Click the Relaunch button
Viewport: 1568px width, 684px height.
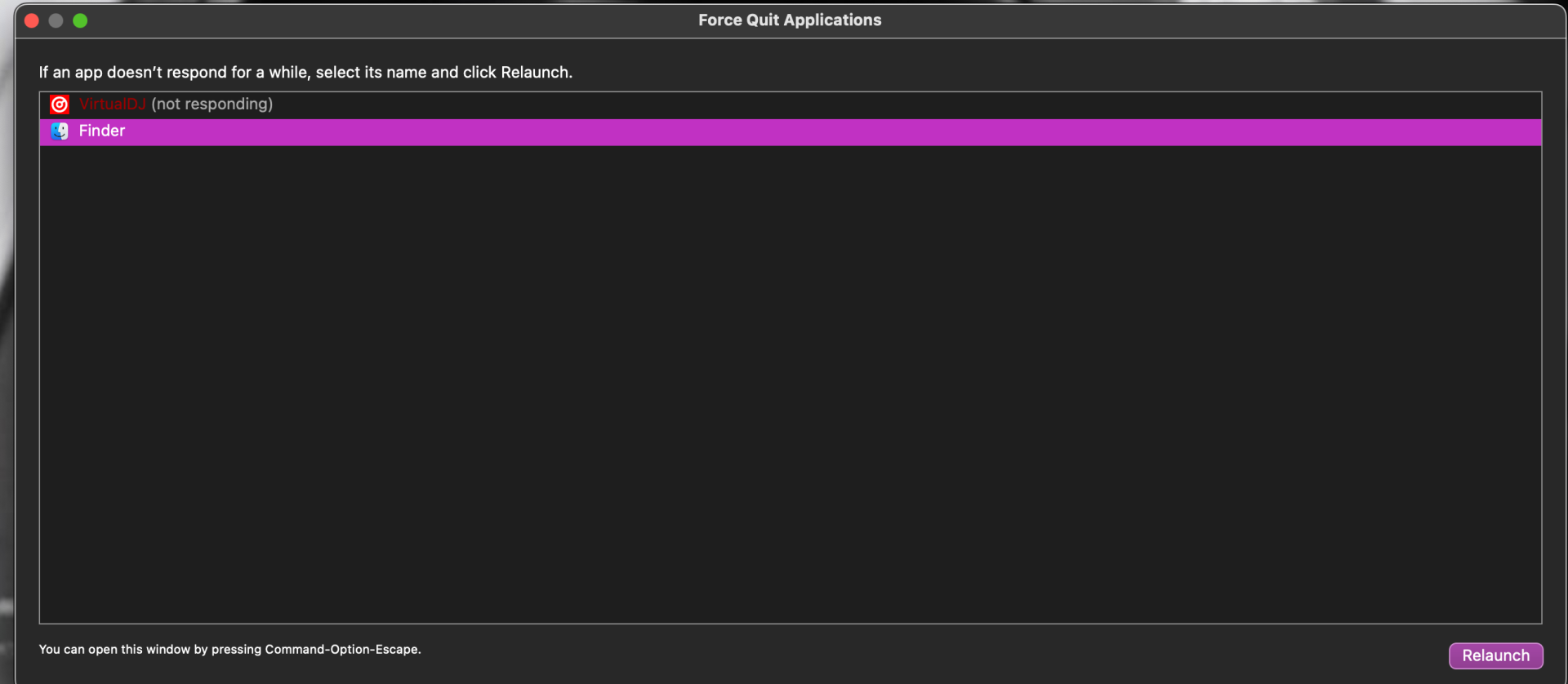pos(1495,655)
